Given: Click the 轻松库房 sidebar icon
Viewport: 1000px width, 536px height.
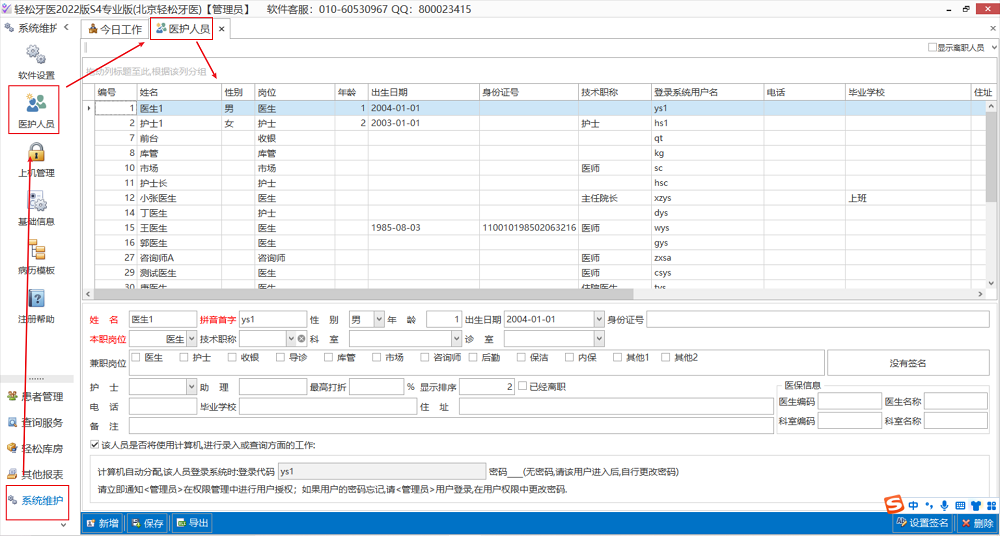Looking at the screenshot, I should tap(11, 449).
